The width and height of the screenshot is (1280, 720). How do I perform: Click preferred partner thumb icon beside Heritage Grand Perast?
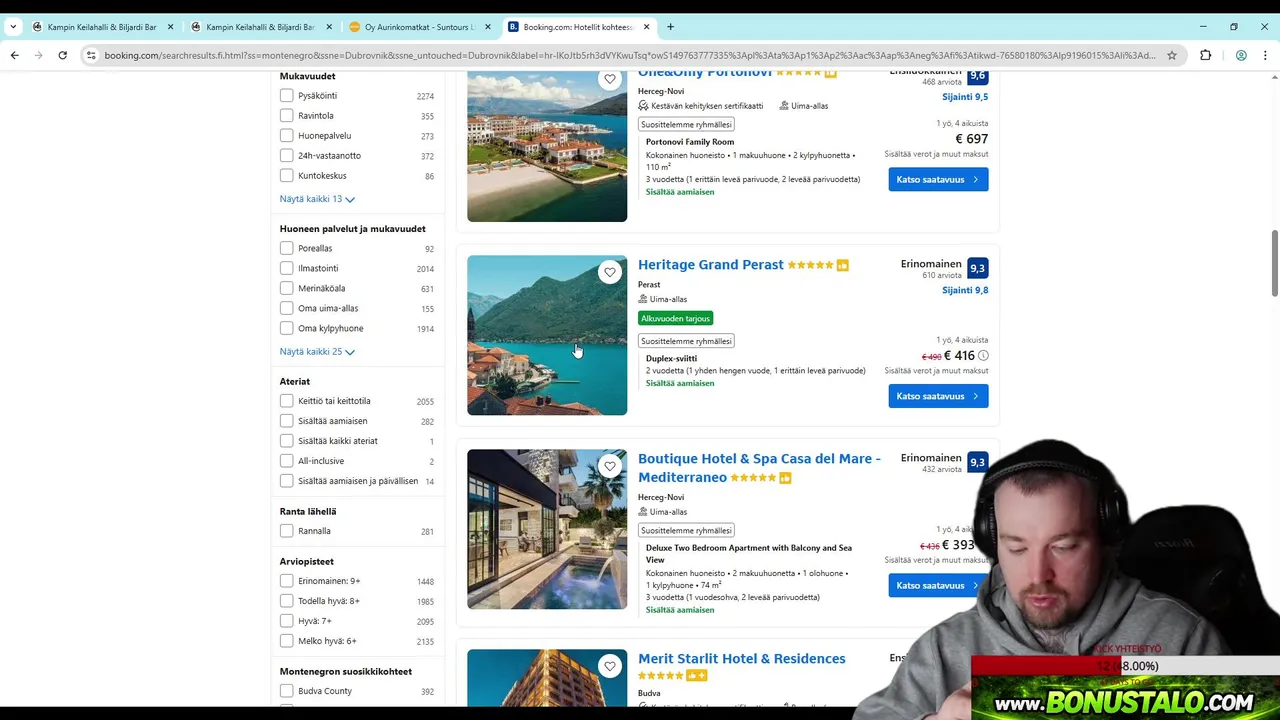pyautogui.click(x=842, y=265)
